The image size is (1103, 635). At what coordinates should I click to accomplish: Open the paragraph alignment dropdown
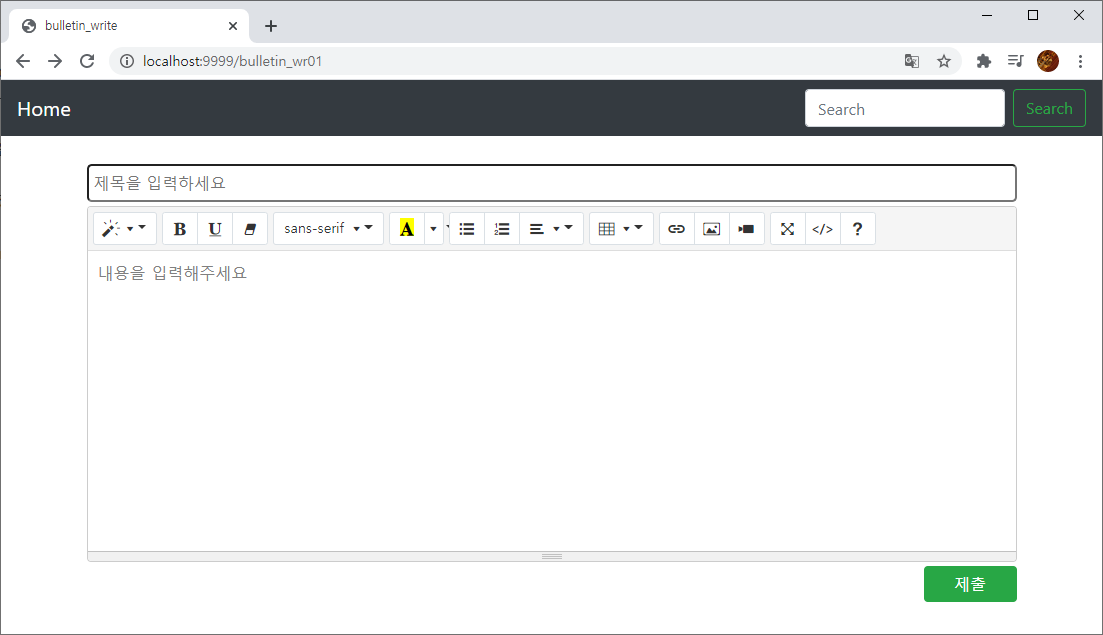click(551, 229)
